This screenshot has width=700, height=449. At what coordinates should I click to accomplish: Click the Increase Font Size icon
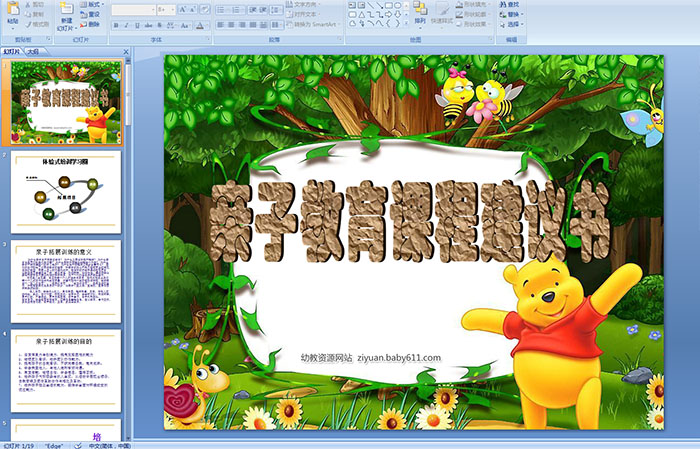(183, 9)
